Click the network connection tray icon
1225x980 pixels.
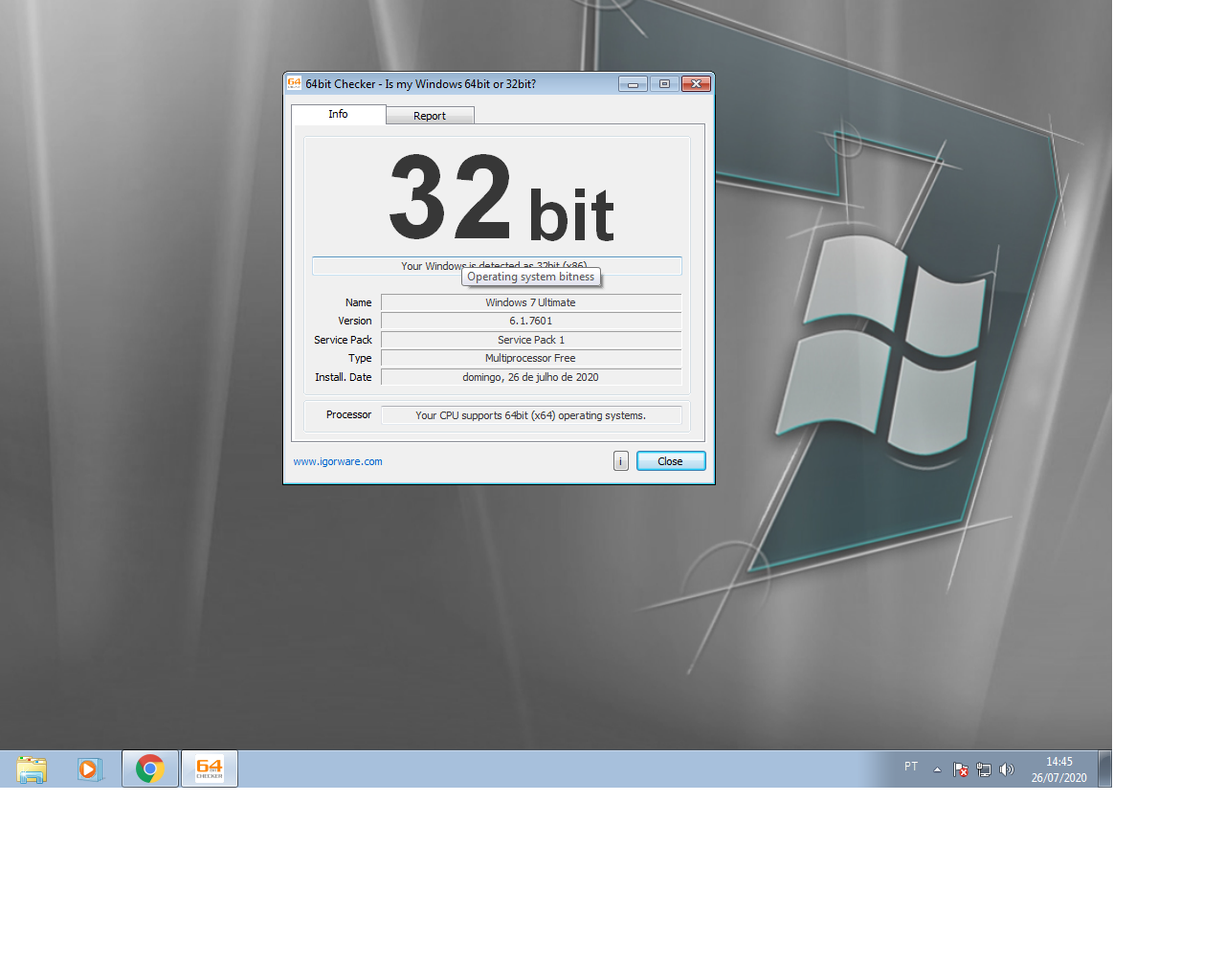tap(983, 769)
